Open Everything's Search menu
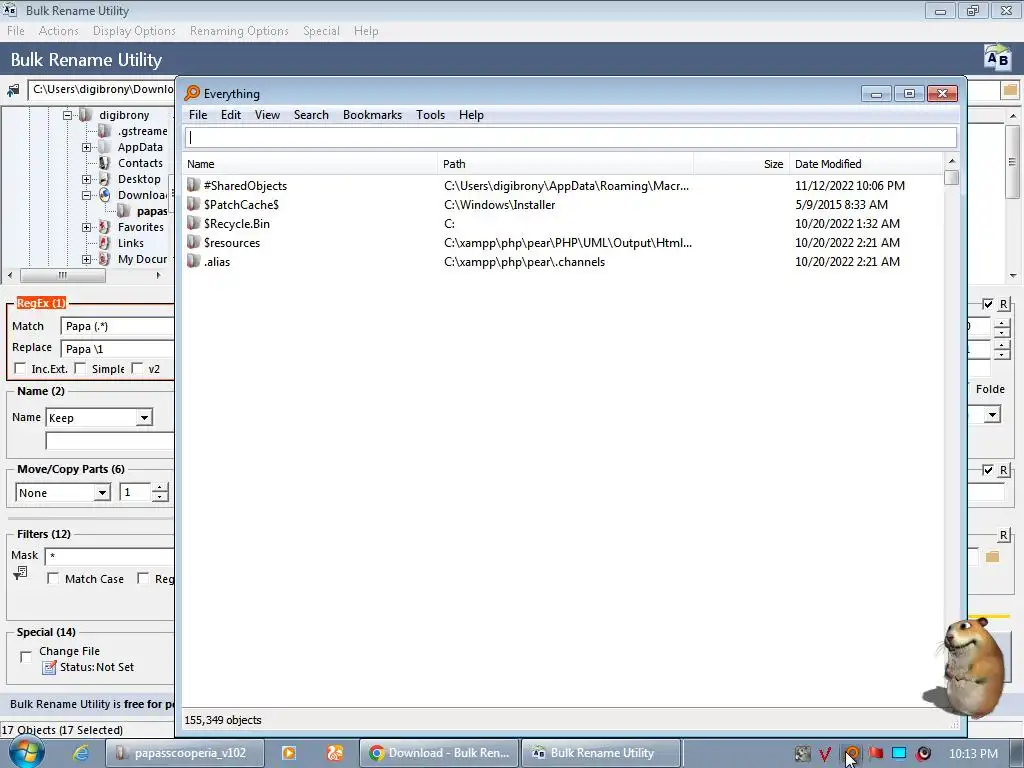Viewport: 1024px width, 768px height. [x=311, y=115]
